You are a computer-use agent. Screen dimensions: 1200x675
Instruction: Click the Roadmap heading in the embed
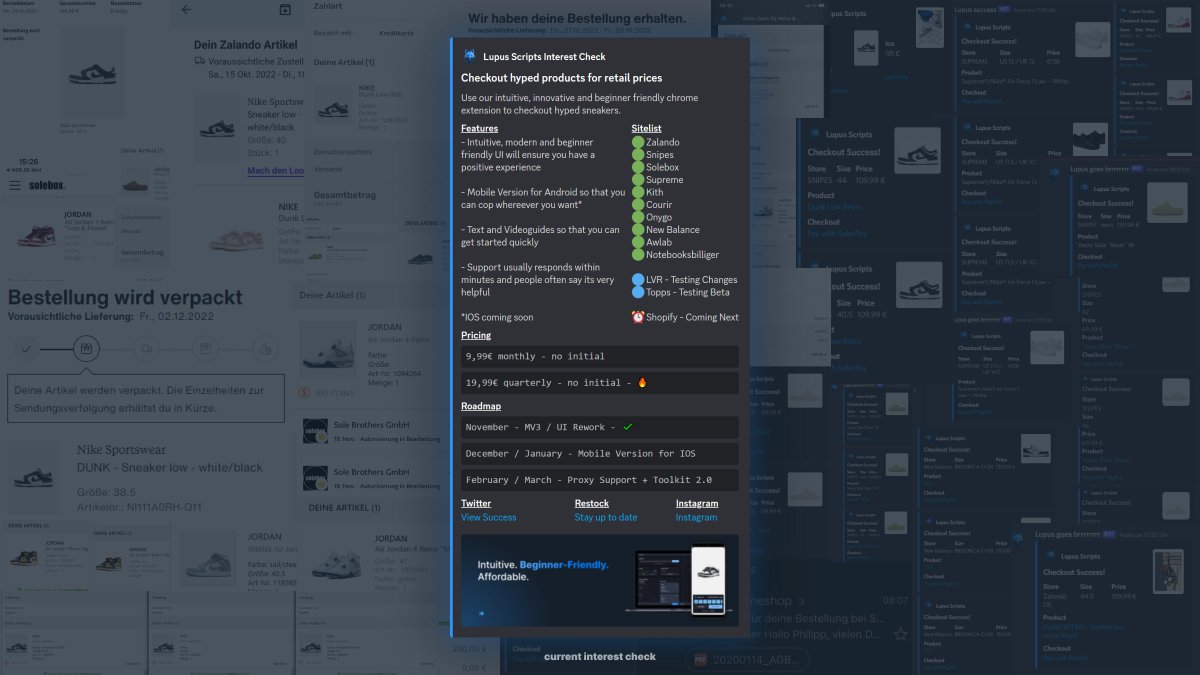pos(481,407)
